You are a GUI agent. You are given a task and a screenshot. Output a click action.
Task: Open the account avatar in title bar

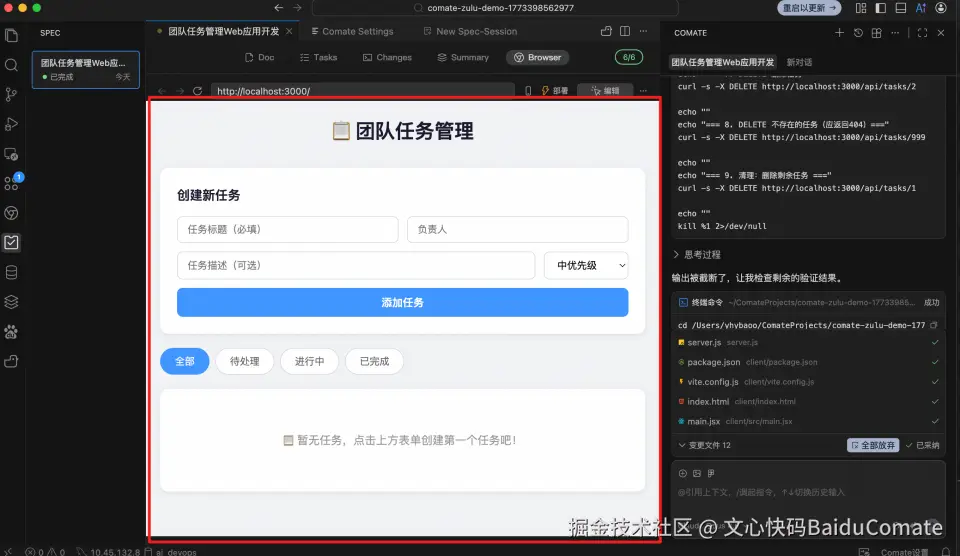pos(941,8)
